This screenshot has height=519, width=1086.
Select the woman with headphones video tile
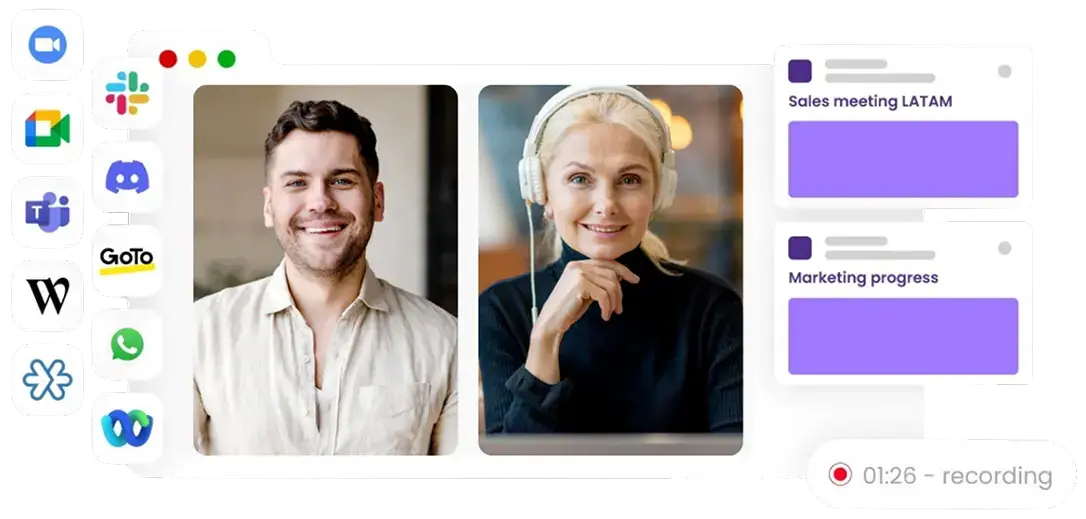click(610, 270)
